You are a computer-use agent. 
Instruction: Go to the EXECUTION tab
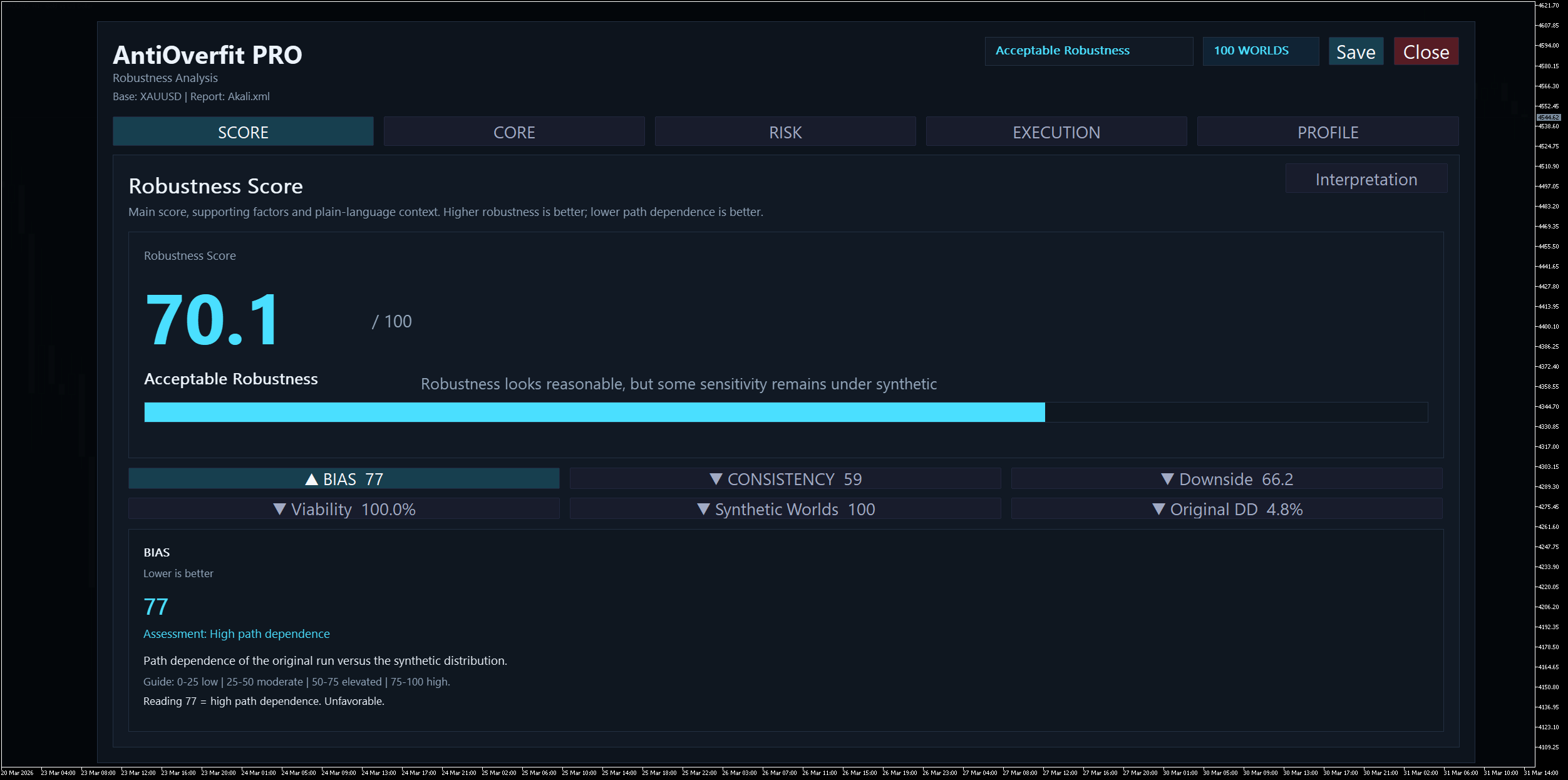(x=1056, y=132)
